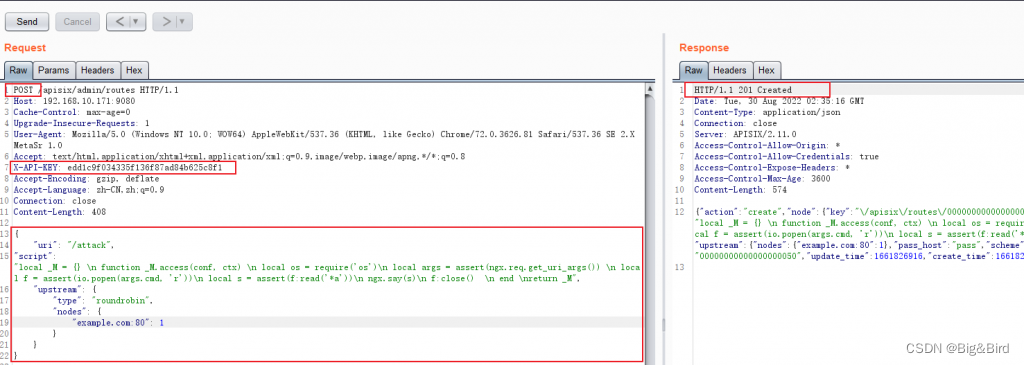Switch to the Response Headers tab

tap(729, 70)
